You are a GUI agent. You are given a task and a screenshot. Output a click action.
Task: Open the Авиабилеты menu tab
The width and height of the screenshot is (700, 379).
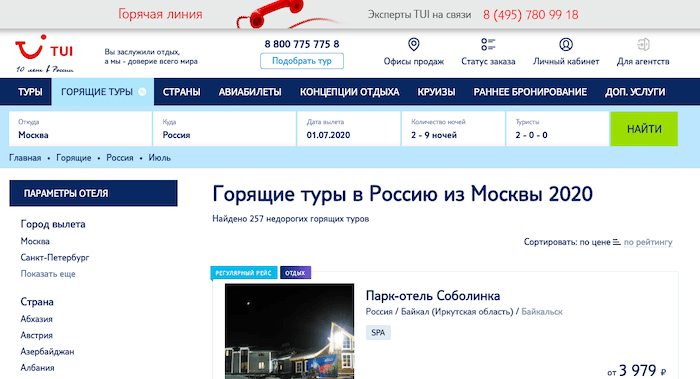click(x=250, y=92)
